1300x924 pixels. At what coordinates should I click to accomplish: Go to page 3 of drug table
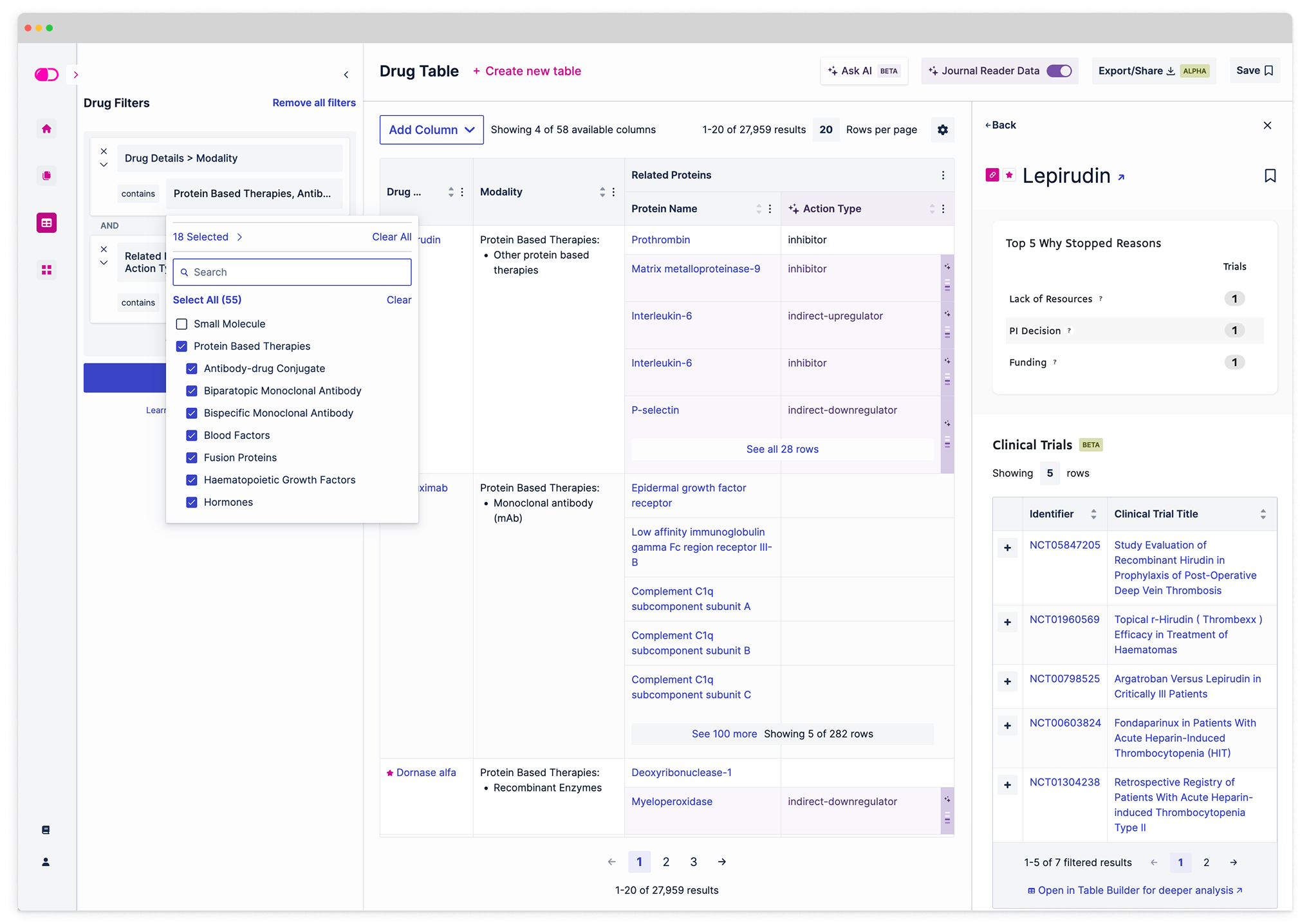pos(694,862)
